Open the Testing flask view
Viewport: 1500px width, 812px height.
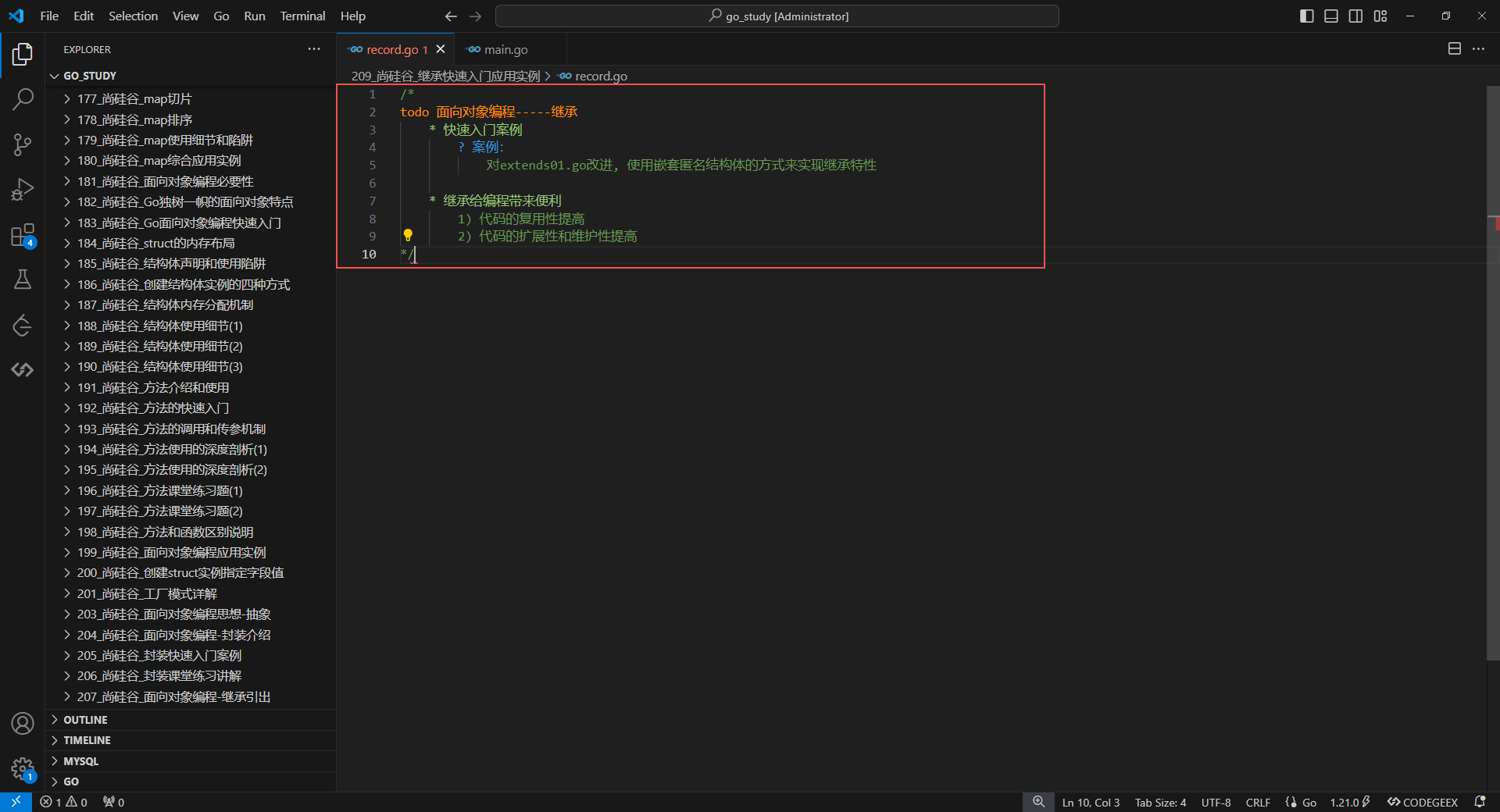pos(23,280)
